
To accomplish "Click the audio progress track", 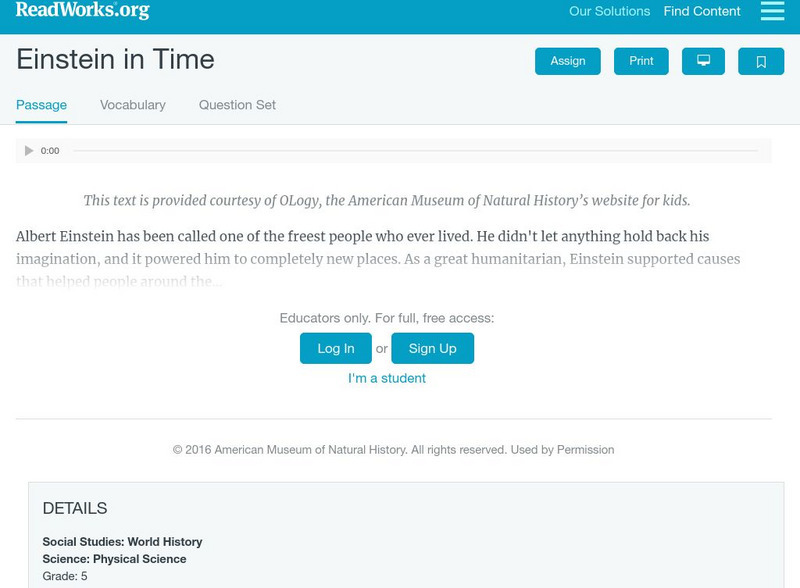I will tap(415, 151).
